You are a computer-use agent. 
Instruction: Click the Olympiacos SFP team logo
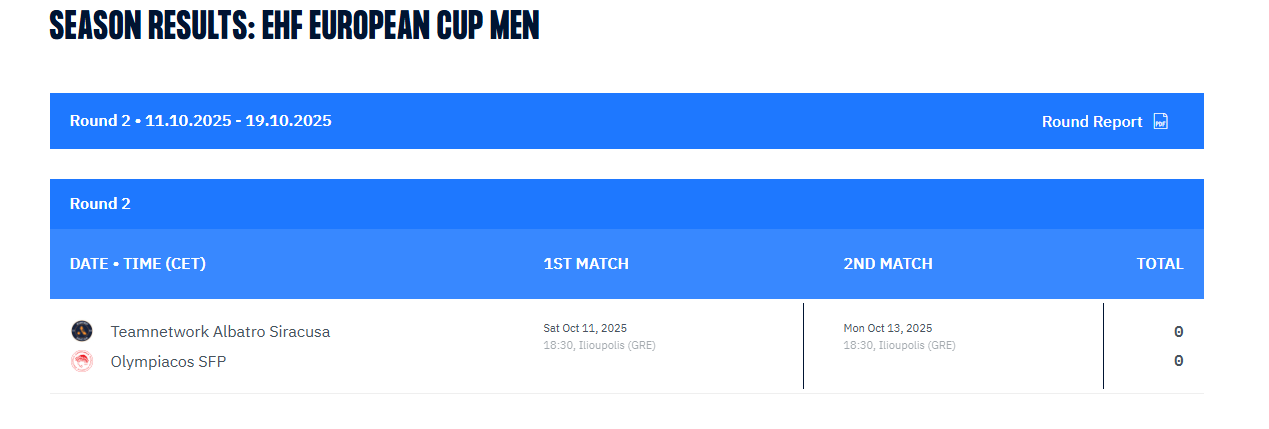point(82,361)
